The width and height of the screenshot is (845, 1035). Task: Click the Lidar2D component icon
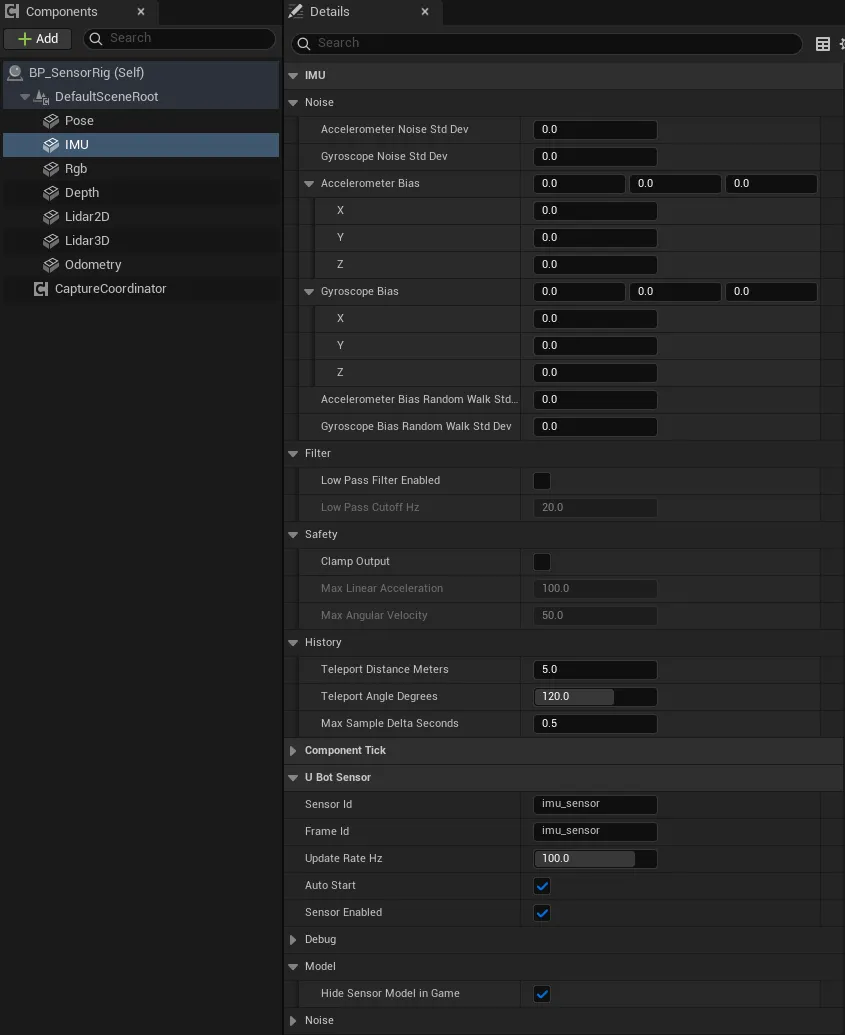51,217
